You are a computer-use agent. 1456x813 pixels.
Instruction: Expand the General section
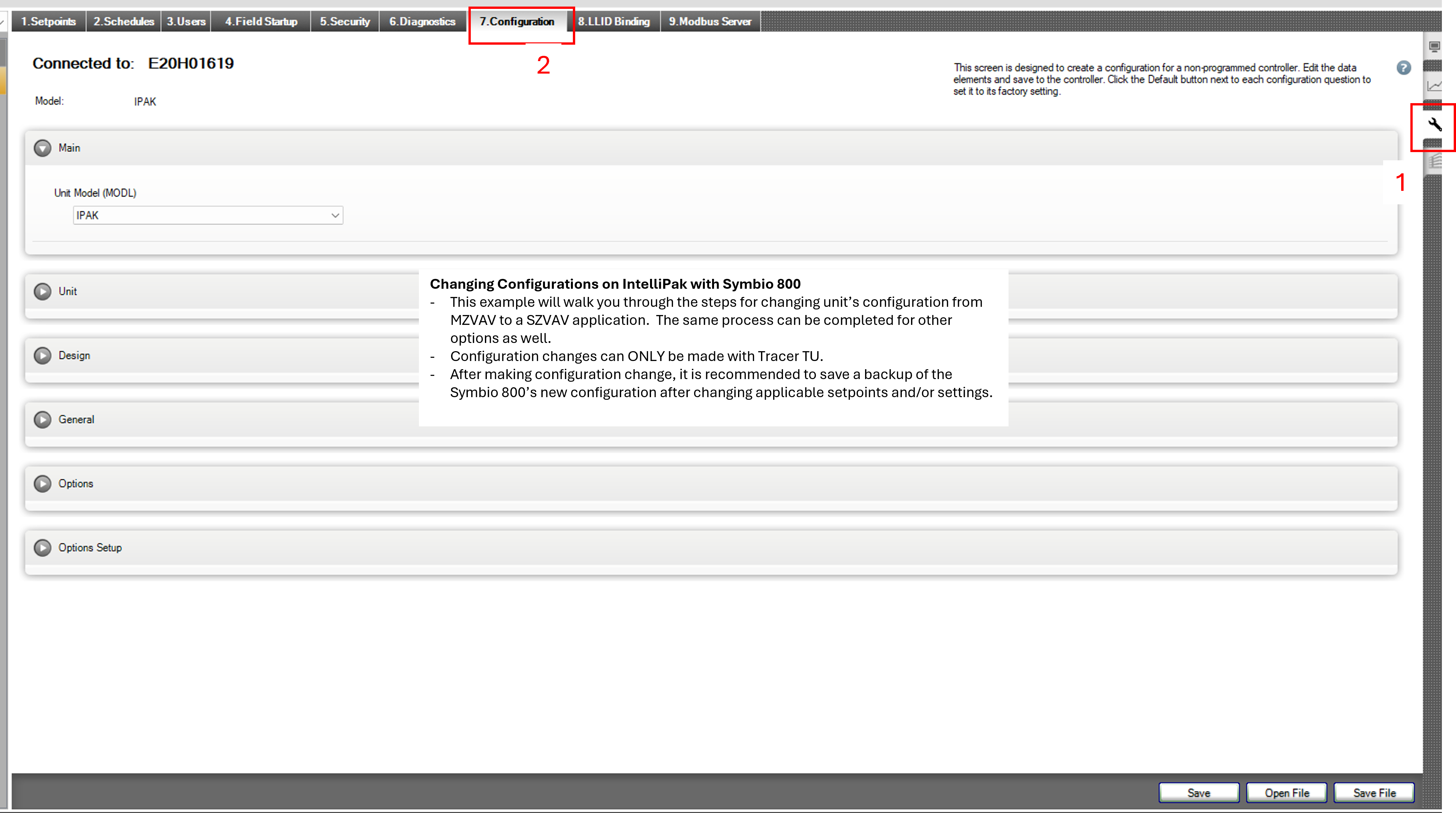point(42,419)
